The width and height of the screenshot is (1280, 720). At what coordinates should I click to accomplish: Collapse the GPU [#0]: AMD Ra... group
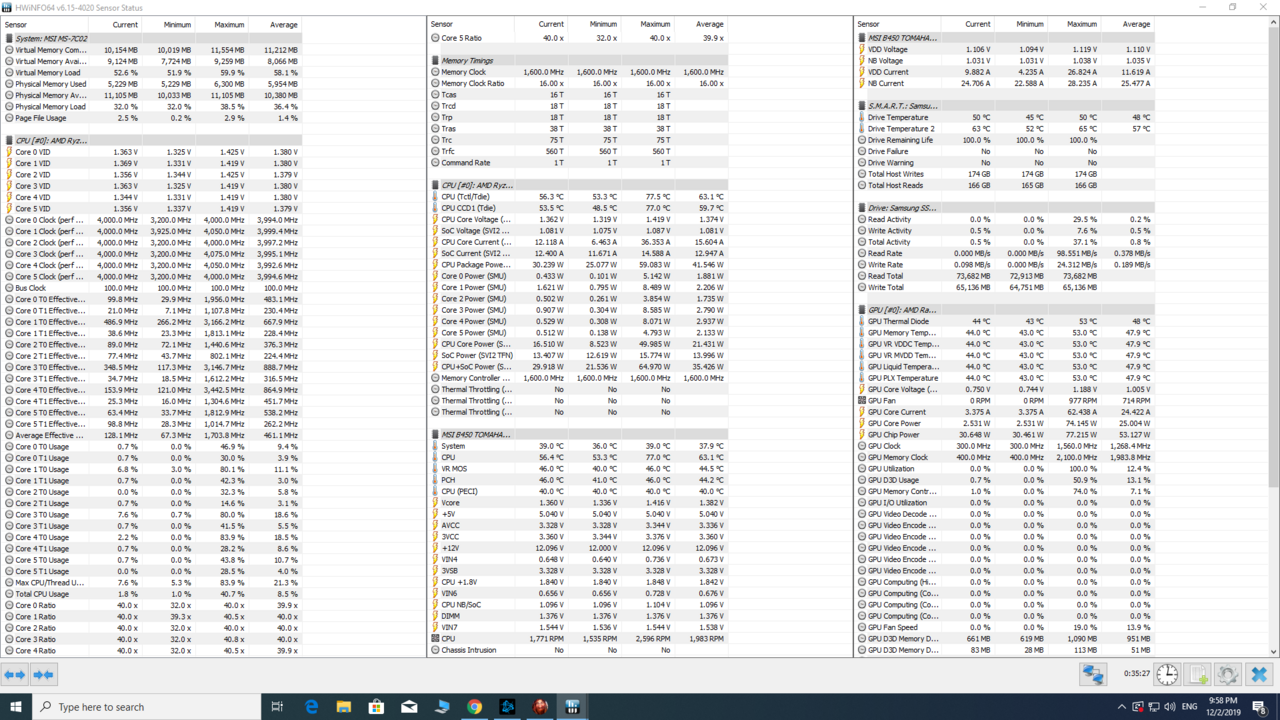862,310
